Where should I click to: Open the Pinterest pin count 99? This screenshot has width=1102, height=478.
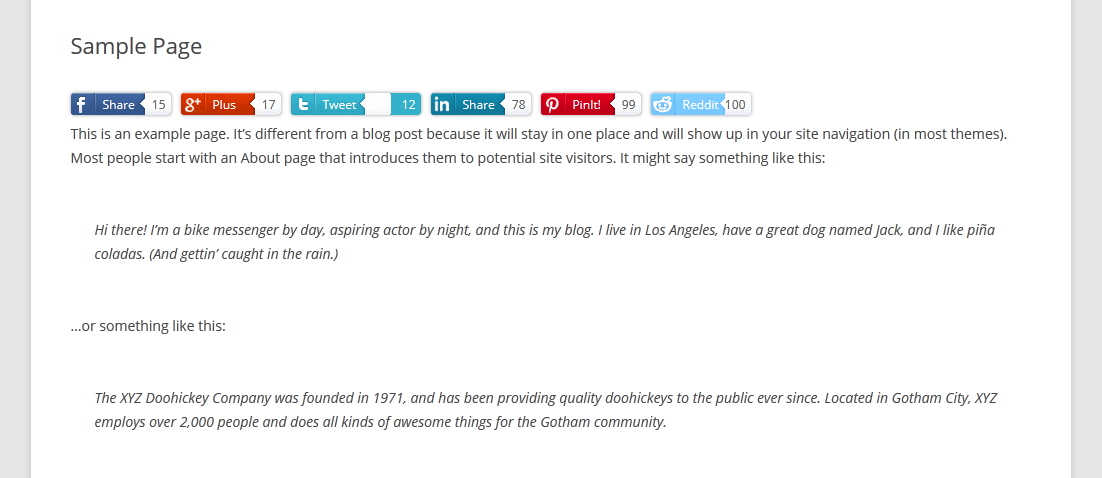point(628,105)
